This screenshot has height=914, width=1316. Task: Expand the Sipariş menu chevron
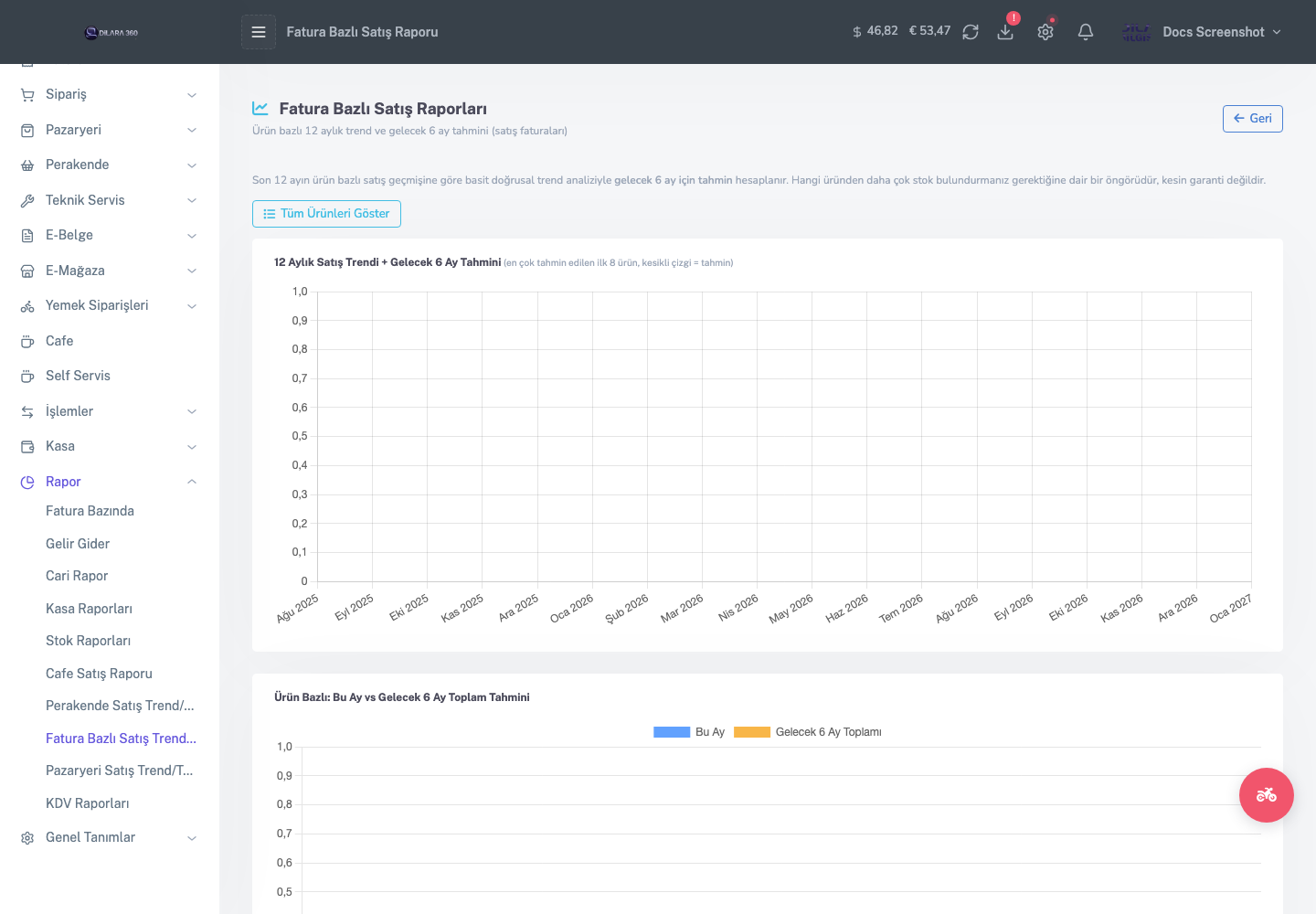coord(192,95)
